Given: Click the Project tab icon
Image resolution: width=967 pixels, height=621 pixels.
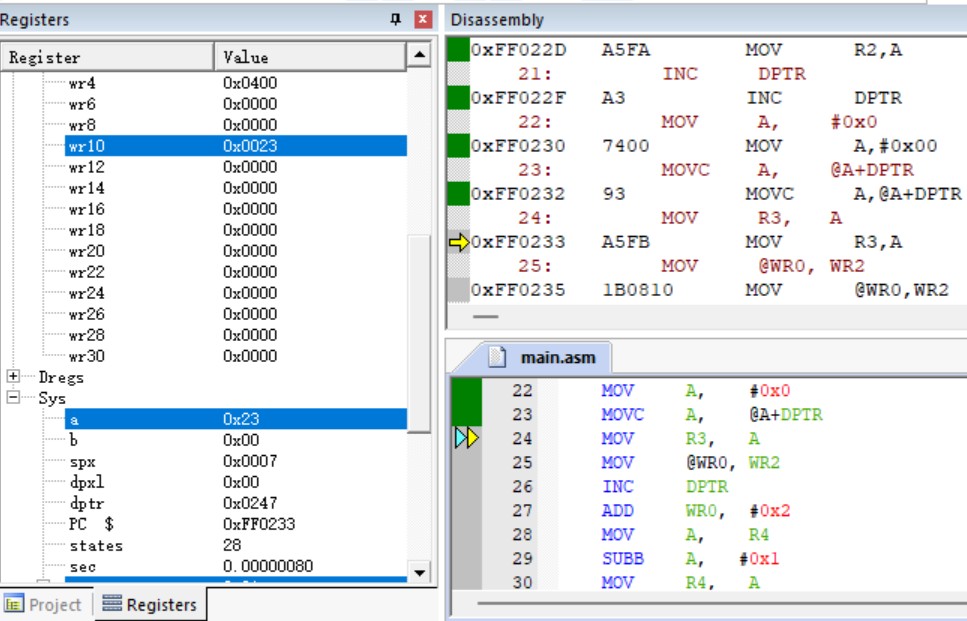Looking at the screenshot, I should [14, 604].
